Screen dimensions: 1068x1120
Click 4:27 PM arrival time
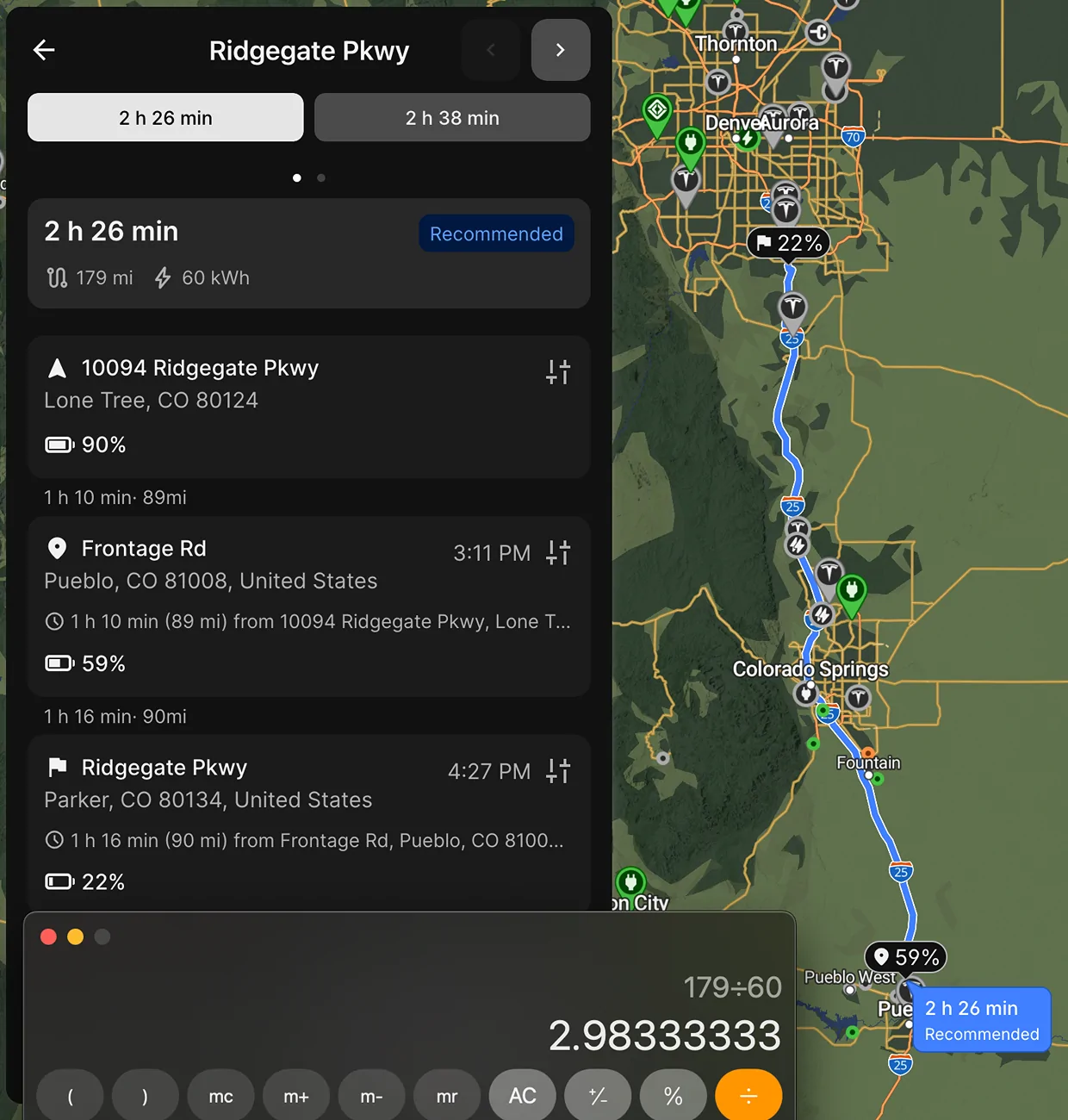489,771
